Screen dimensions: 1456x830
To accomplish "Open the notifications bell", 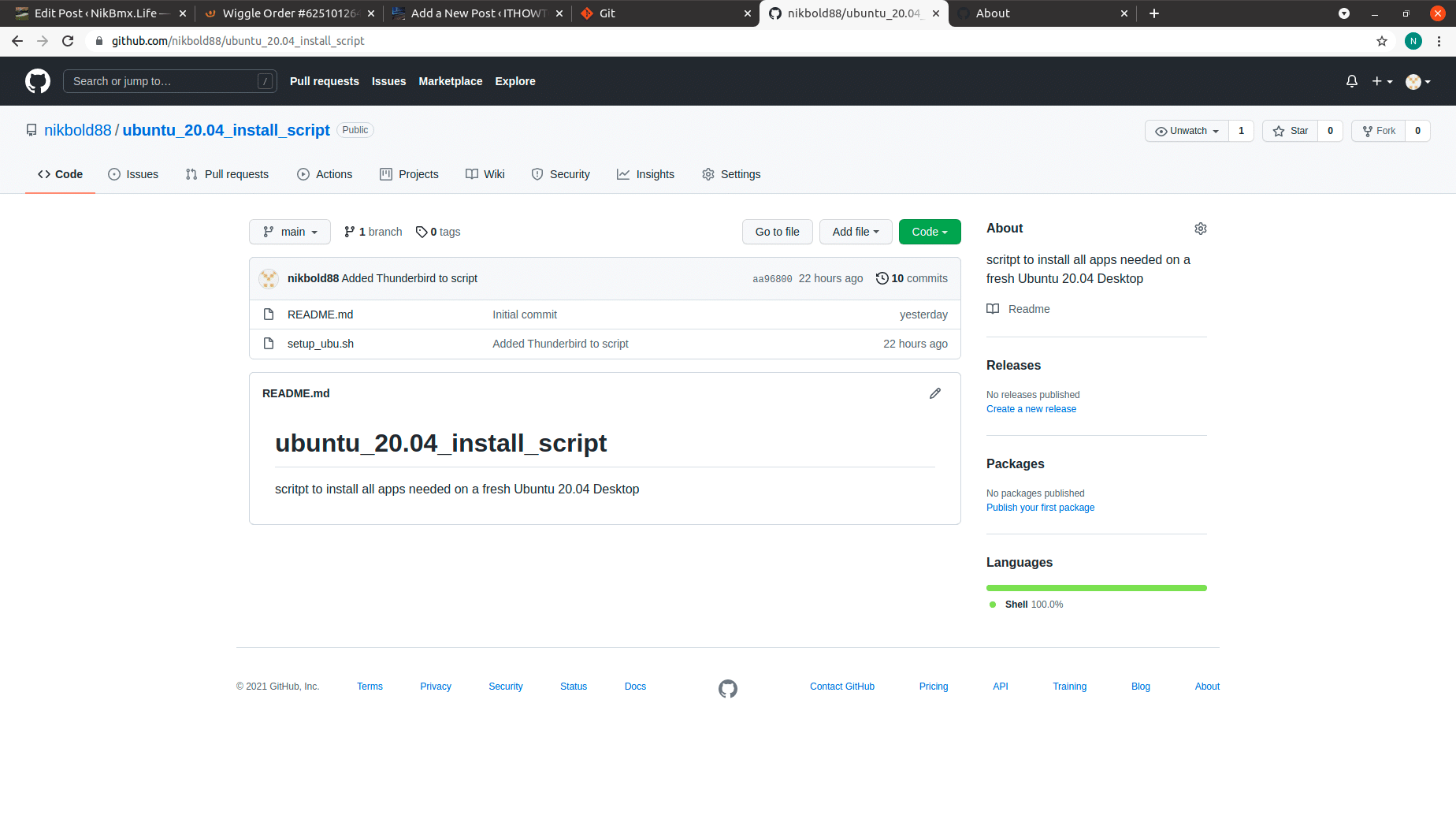I will 1352,81.
